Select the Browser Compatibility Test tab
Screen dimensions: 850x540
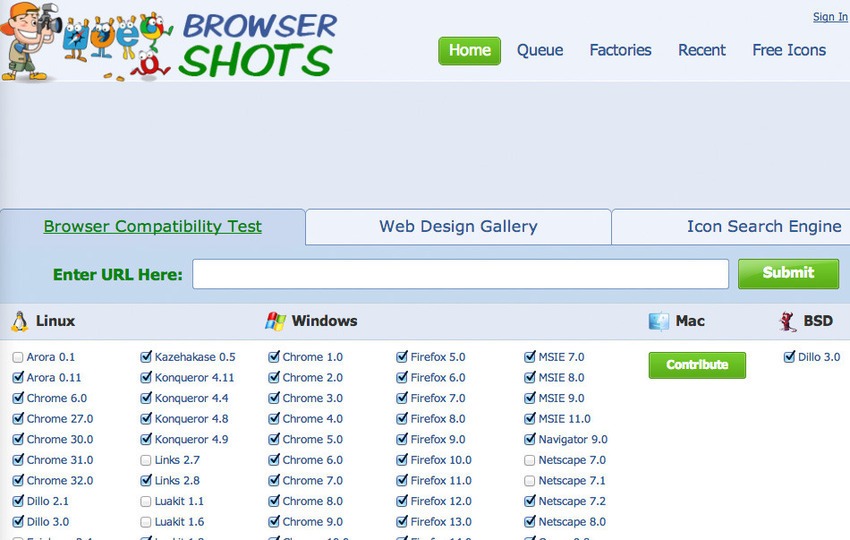click(x=152, y=227)
